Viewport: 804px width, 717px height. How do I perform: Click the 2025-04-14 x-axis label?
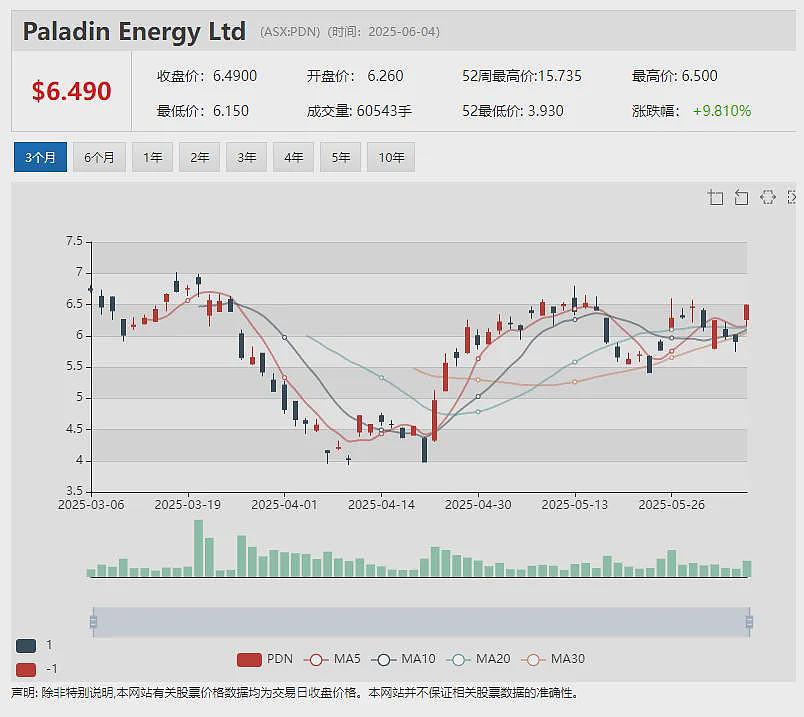pos(381,505)
